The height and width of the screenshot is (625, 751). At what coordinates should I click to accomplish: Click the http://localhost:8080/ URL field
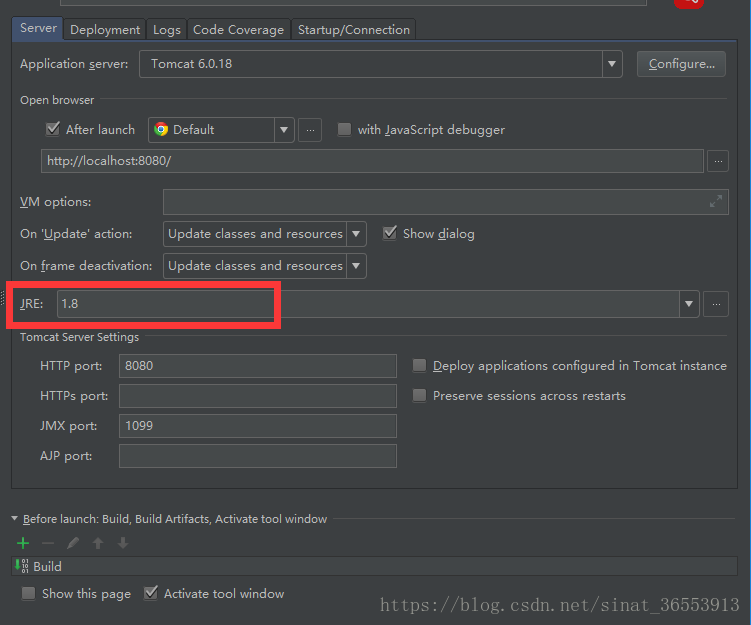(372, 161)
